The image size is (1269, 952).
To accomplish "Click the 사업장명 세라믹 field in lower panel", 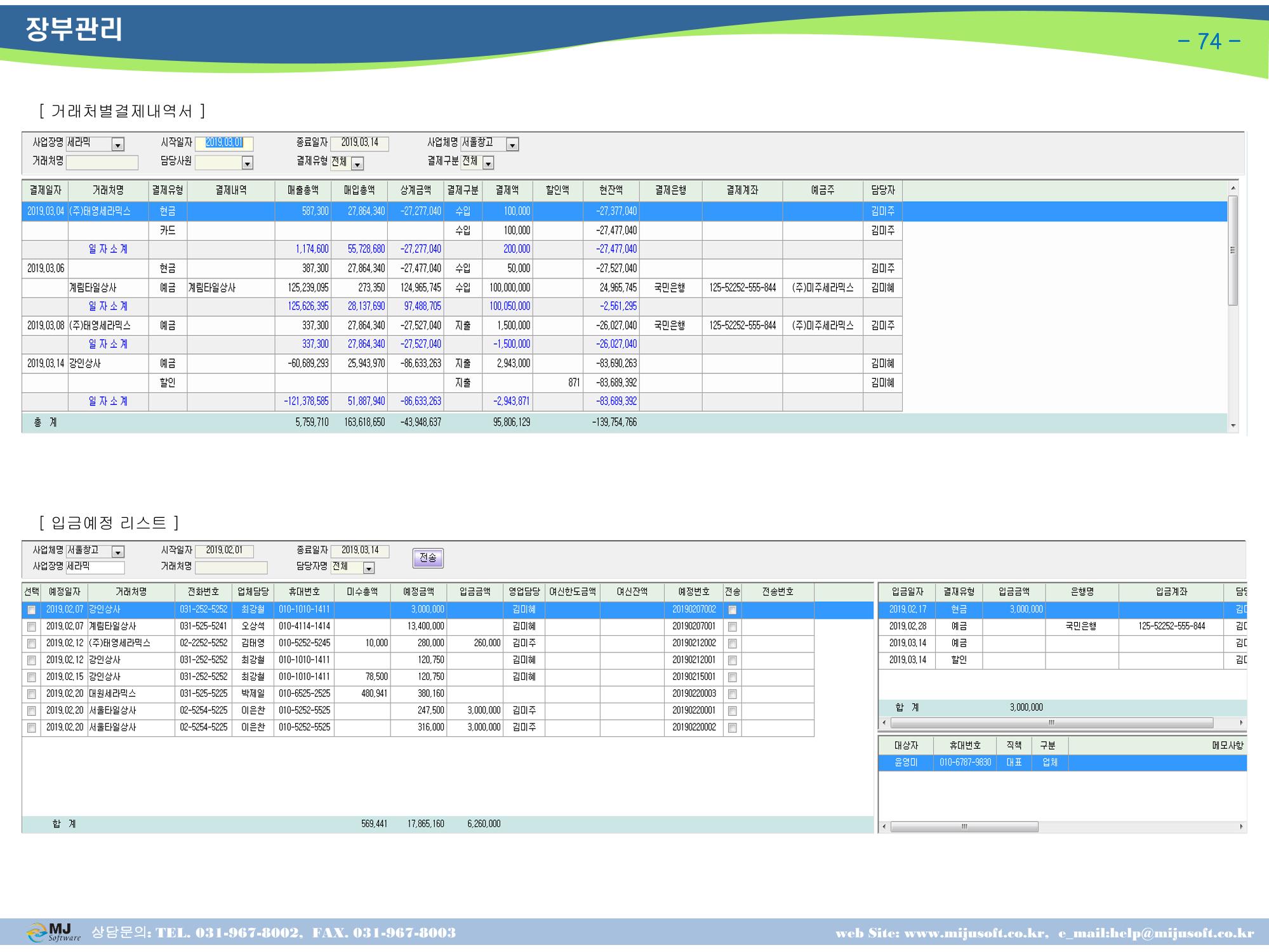I will coord(95,567).
